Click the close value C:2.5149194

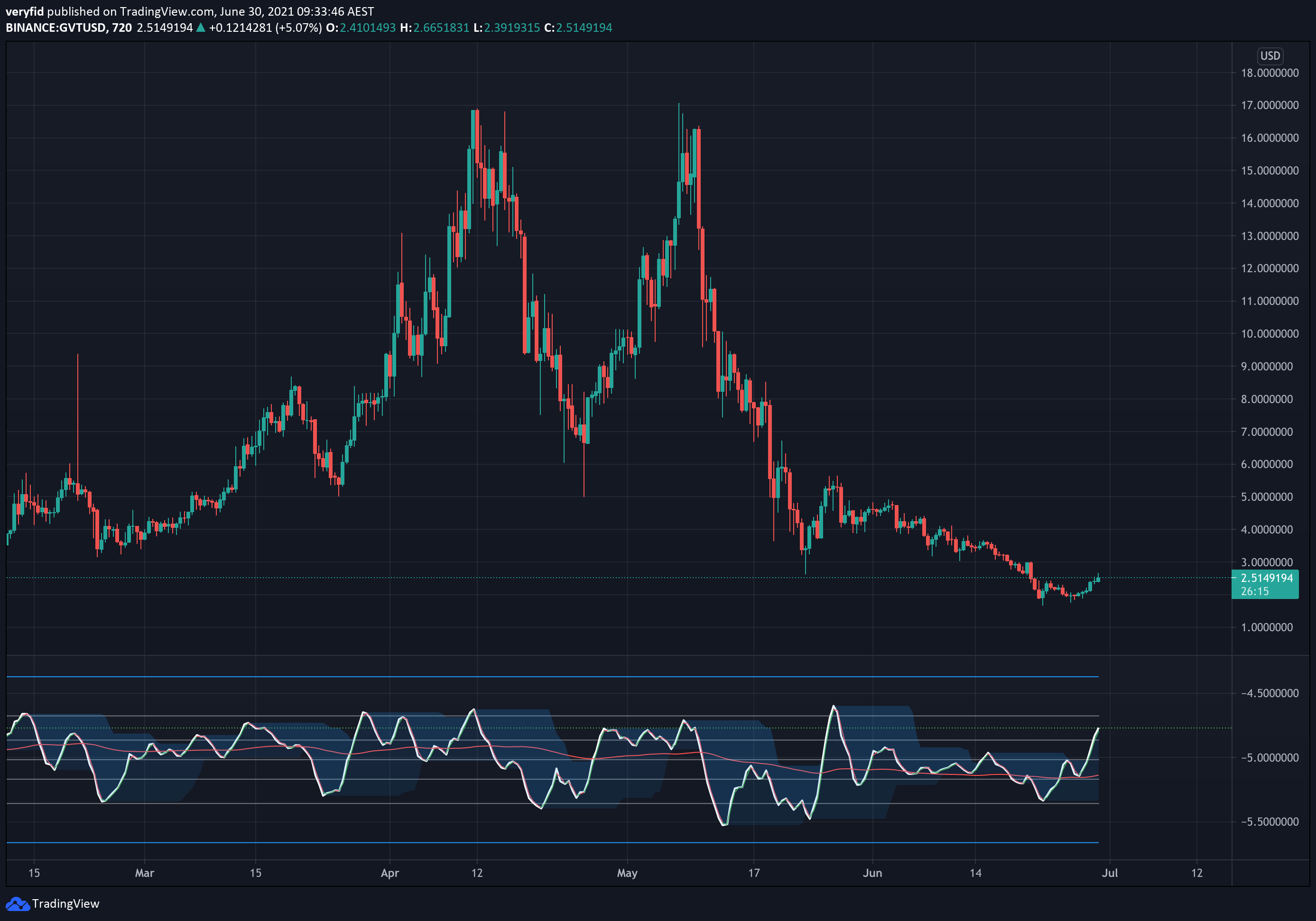click(x=578, y=28)
